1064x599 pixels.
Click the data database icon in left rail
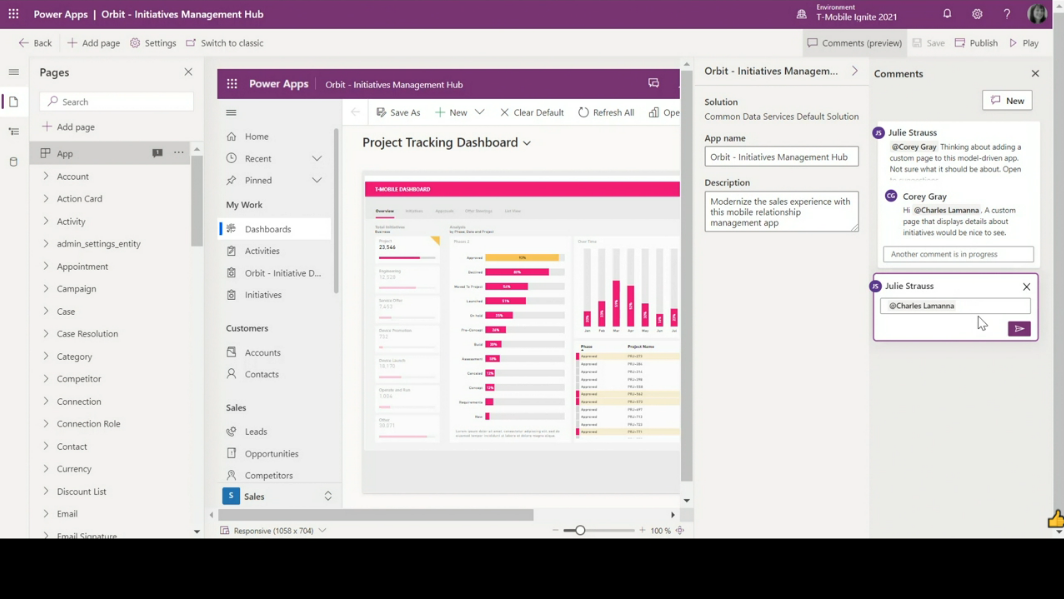click(14, 161)
